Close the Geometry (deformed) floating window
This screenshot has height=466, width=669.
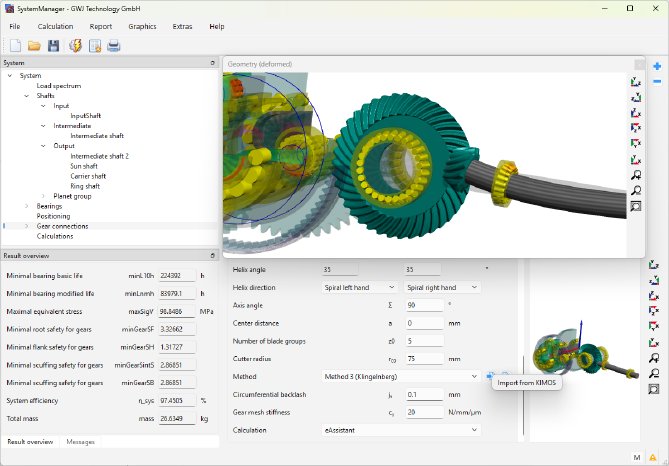[639, 64]
